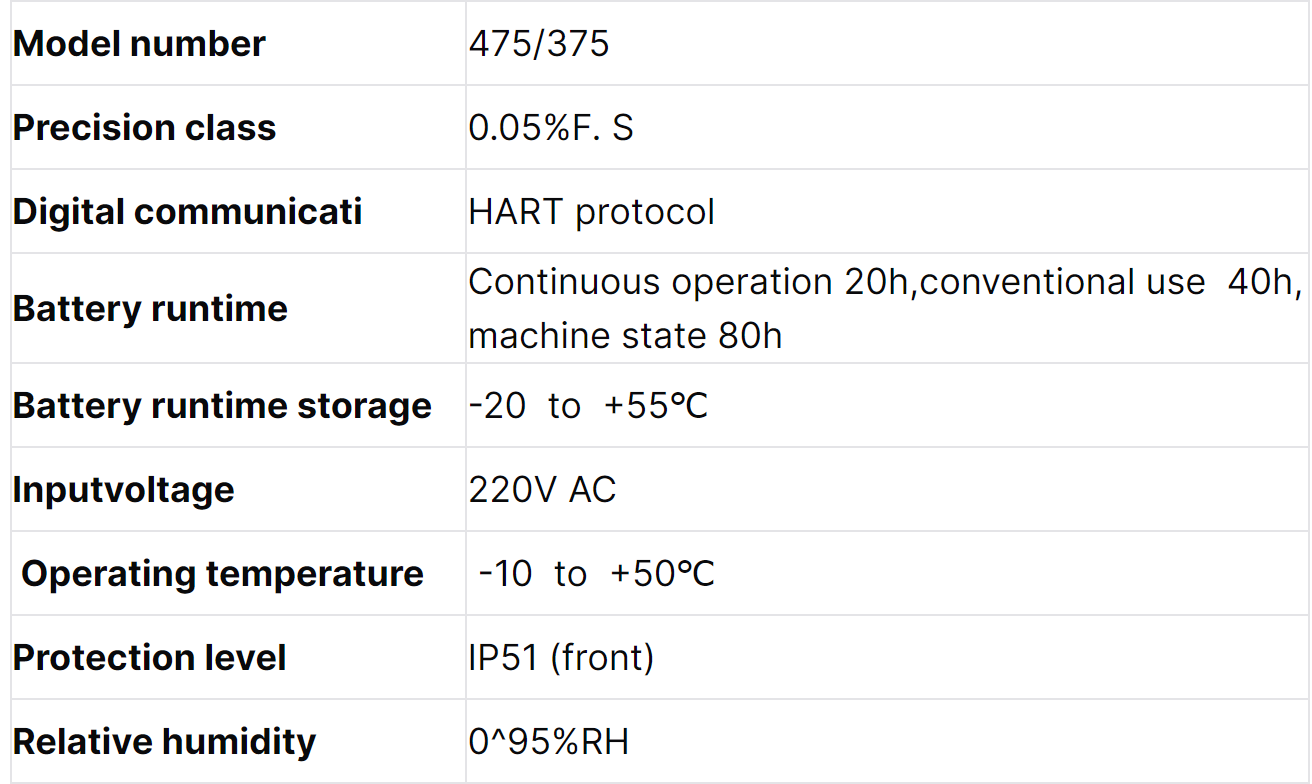Image resolution: width=1312 pixels, height=784 pixels.
Task: Click the "Precision class" row label
Action: point(144,128)
